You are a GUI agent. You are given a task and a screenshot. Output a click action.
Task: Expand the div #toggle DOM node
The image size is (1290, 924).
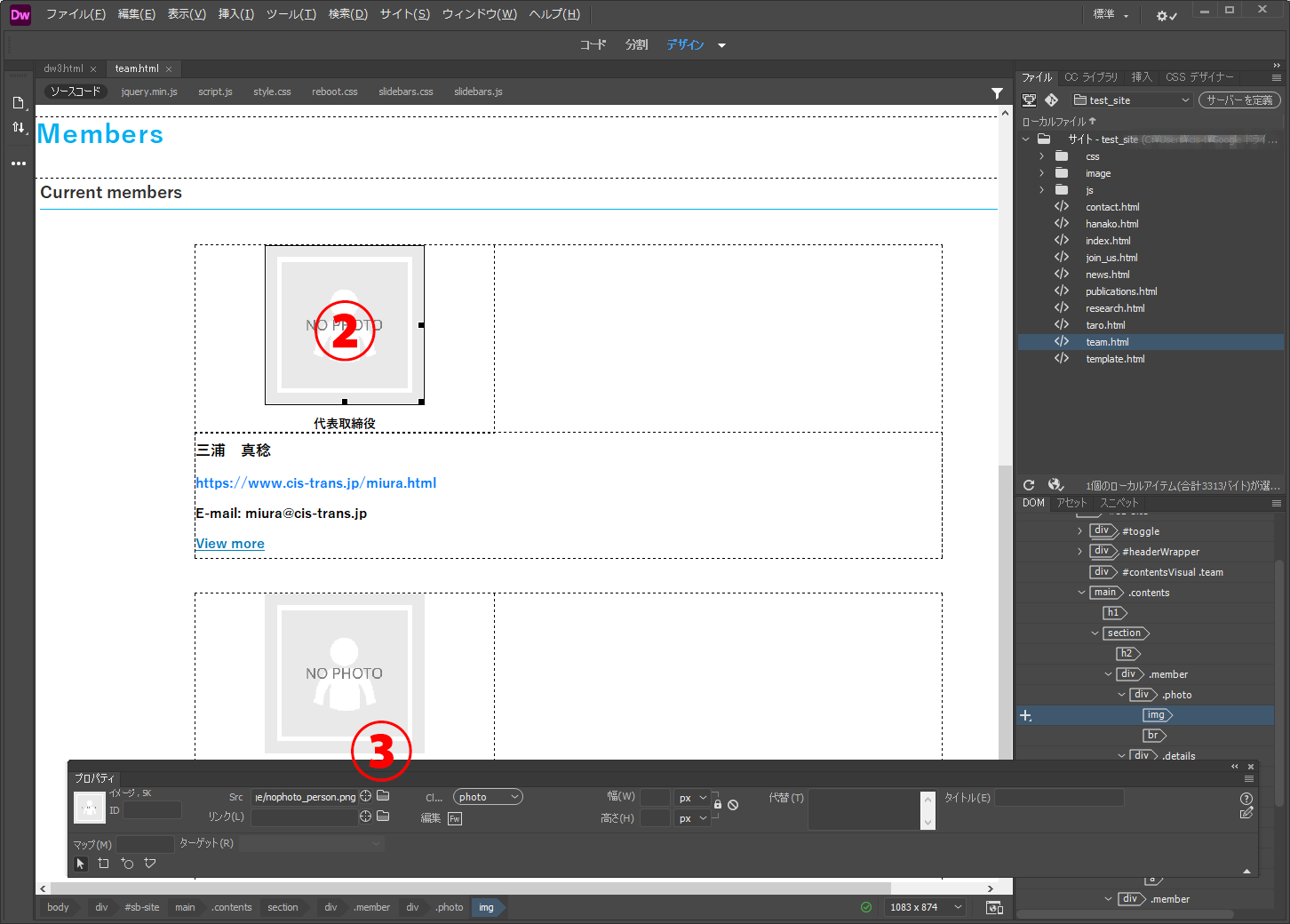click(x=1079, y=531)
